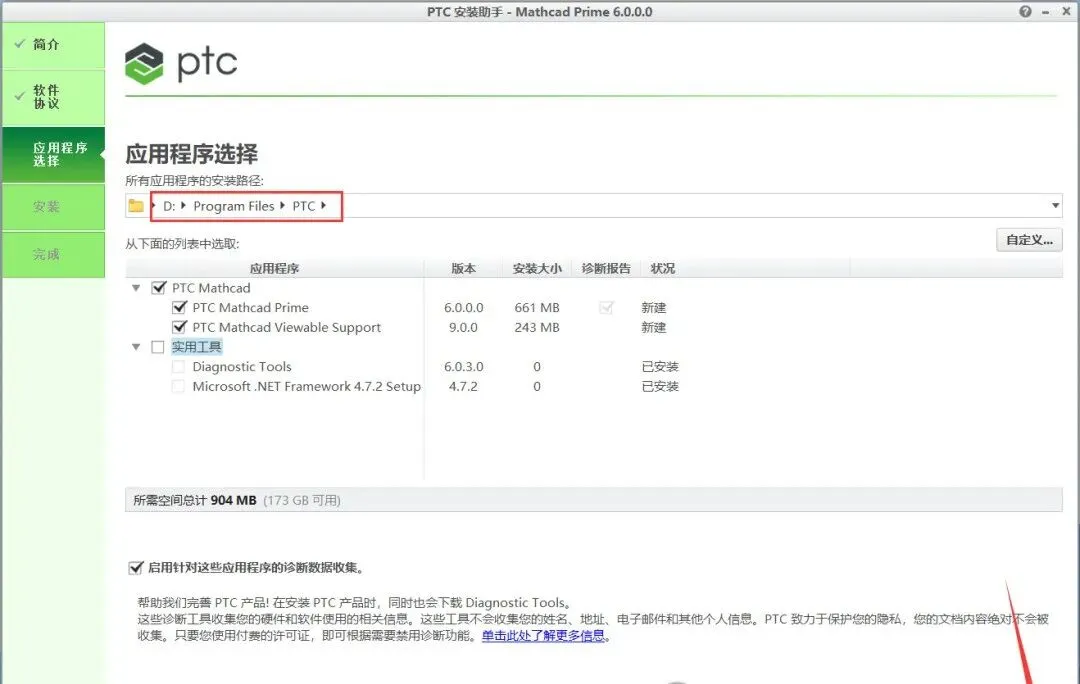
Task: Click the 安装大小 column header
Action: click(x=537, y=269)
